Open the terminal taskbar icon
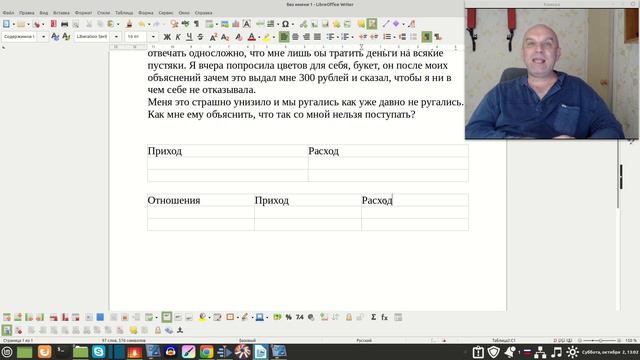This screenshot has height=360, width=640. (62, 352)
